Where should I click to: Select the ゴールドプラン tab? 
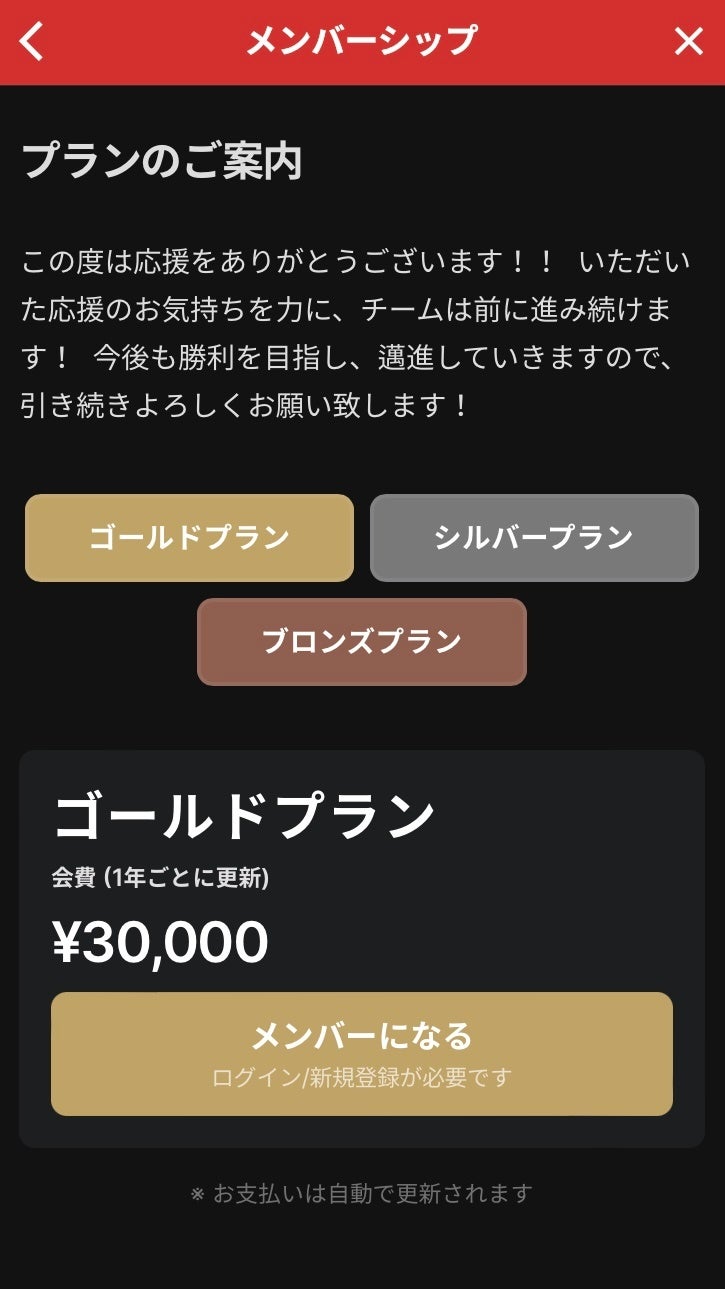click(x=189, y=538)
